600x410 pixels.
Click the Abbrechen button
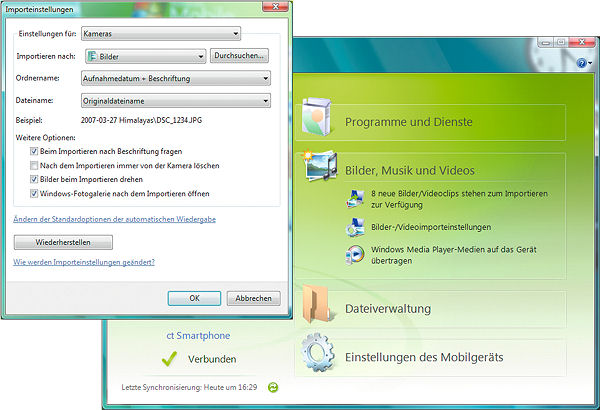point(253,298)
